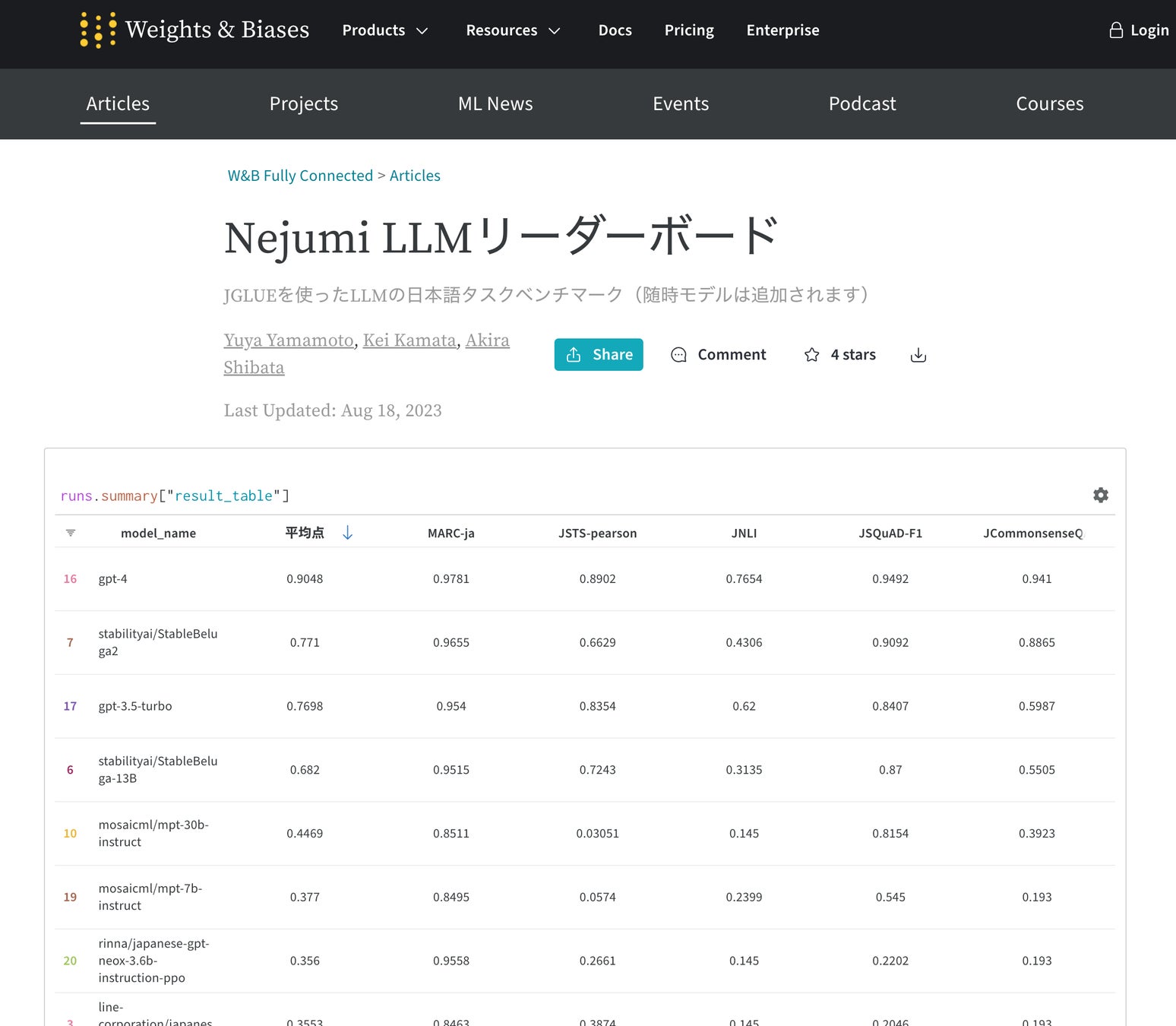Select the rinna/japanese-gpt-neox-3.6b-instruction-ppo name
Screen dimensions: 1176x1026
click(153, 961)
